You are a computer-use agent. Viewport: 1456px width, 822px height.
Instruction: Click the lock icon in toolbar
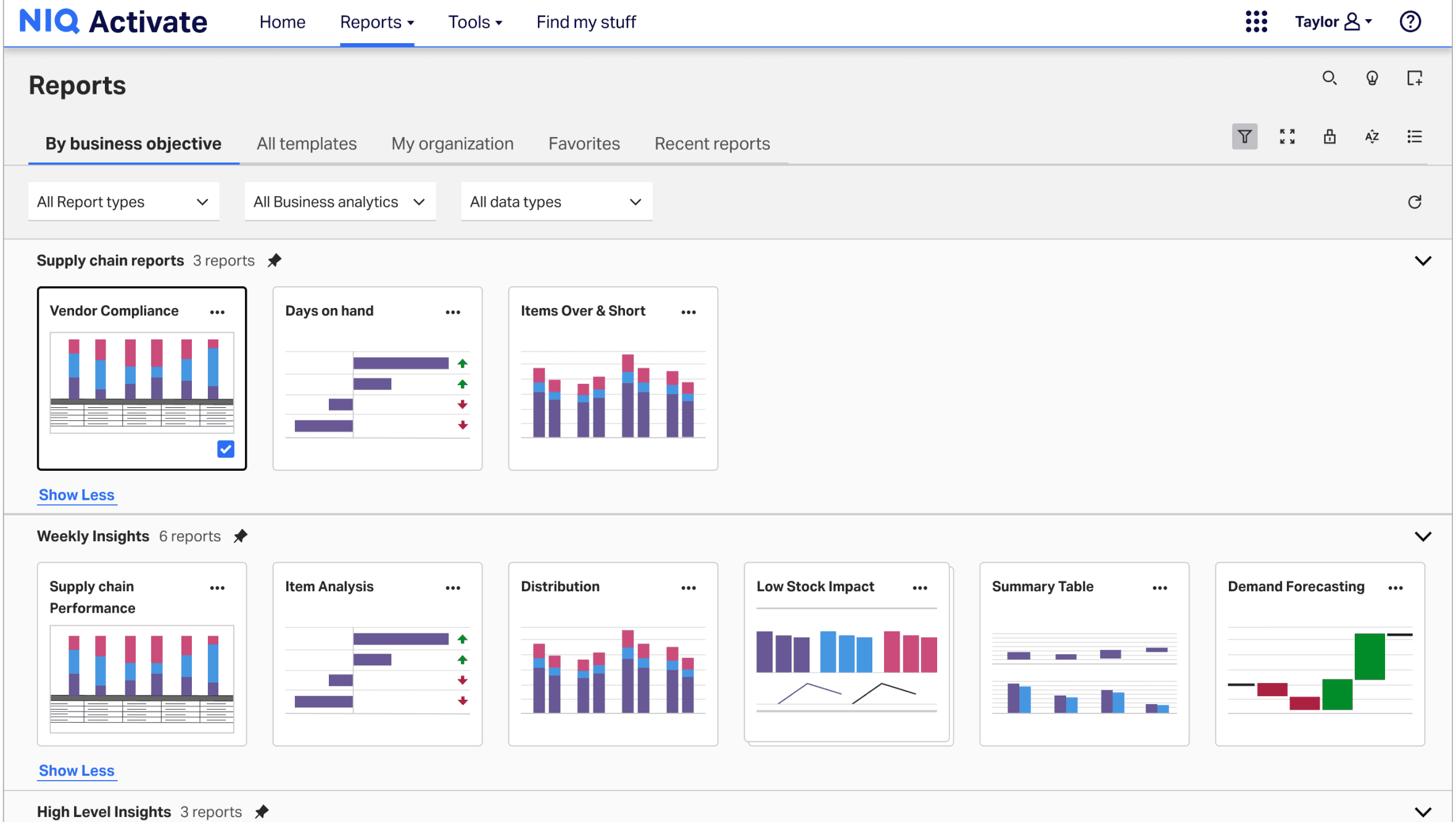pyautogui.click(x=1330, y=136)
